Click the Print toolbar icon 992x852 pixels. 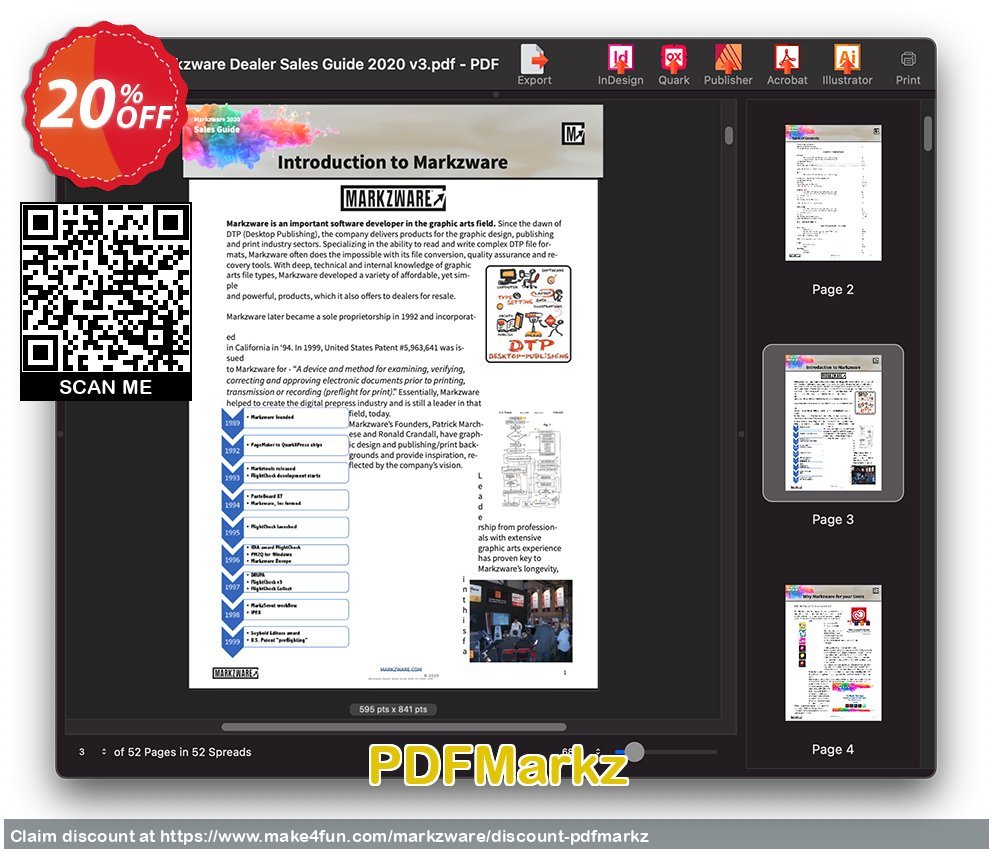pos(908,68)
